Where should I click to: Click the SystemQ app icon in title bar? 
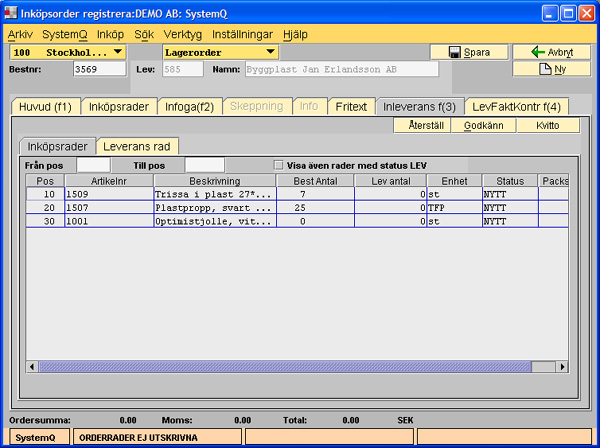point(11,13)
